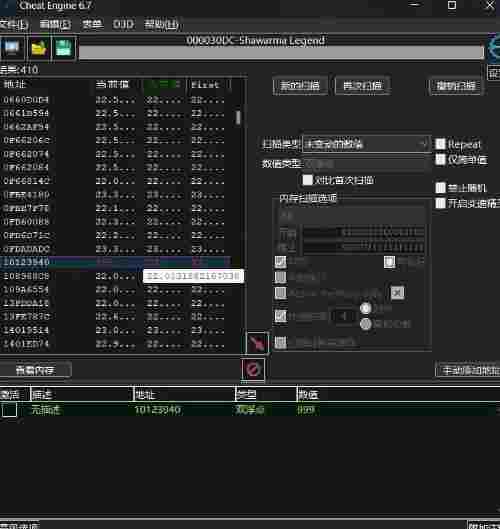
Task: Open the 数值类型 value type dropdown
Action: pos(366,164)
